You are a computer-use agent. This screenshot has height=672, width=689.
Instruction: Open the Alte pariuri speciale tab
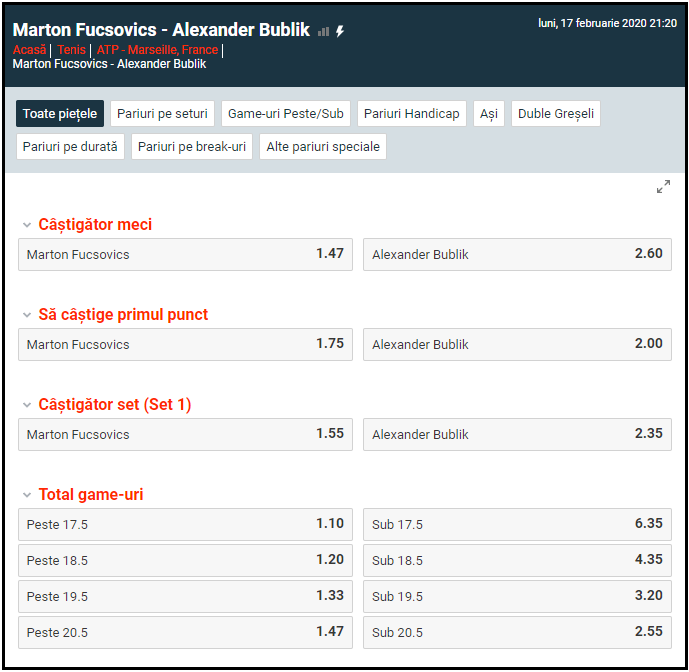click(323, 147)
